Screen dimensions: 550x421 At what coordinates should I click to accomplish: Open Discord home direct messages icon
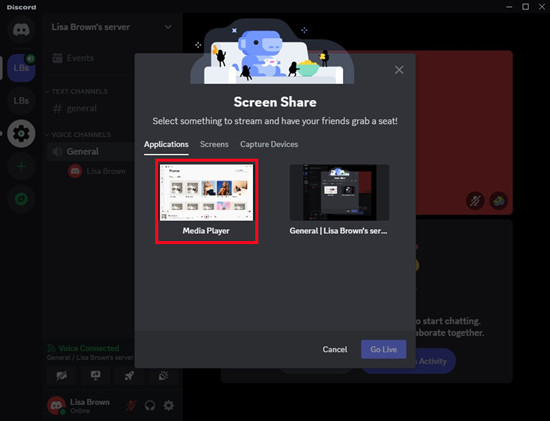[x=21, y=30]
